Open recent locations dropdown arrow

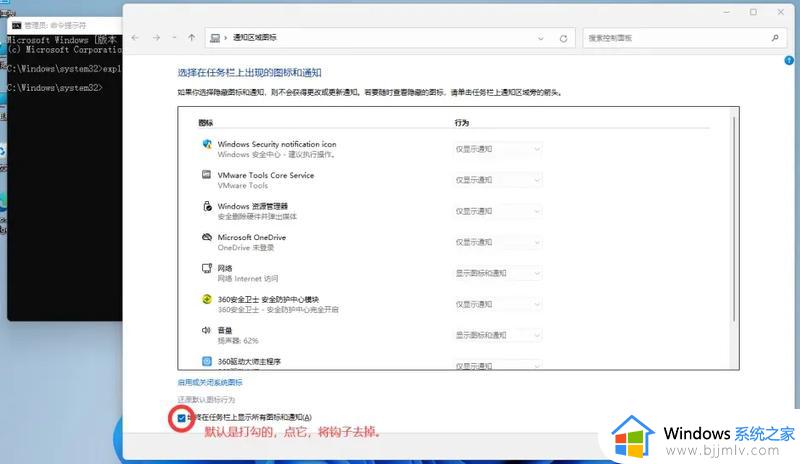[x=174, y=38]
